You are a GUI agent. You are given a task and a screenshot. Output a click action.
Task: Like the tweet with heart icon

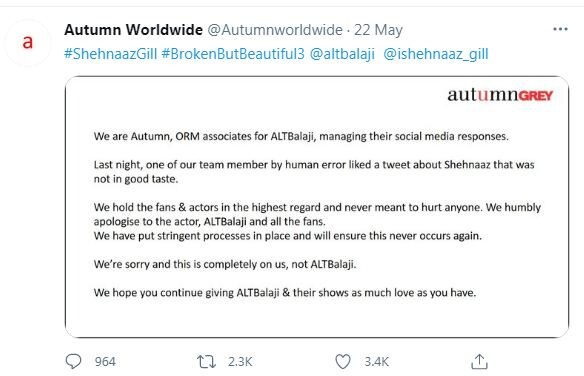coord(343,361)
